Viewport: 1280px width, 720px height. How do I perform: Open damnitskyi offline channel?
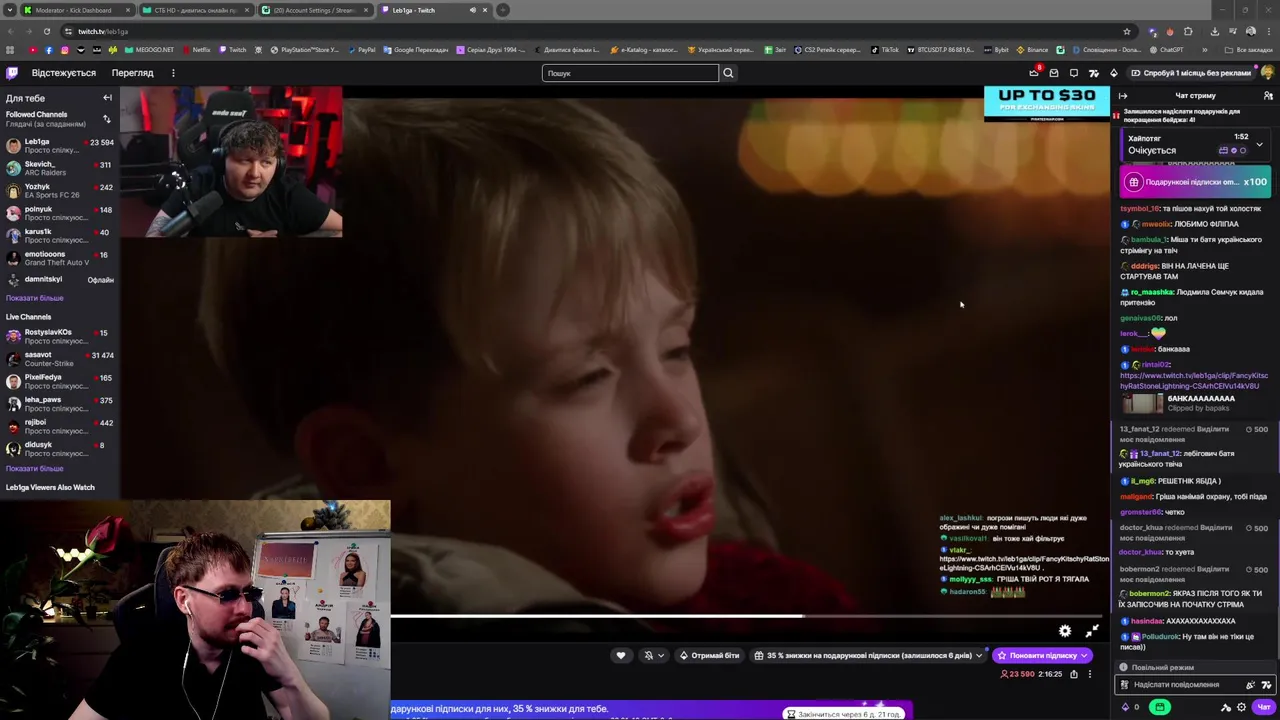click(59, 280)
